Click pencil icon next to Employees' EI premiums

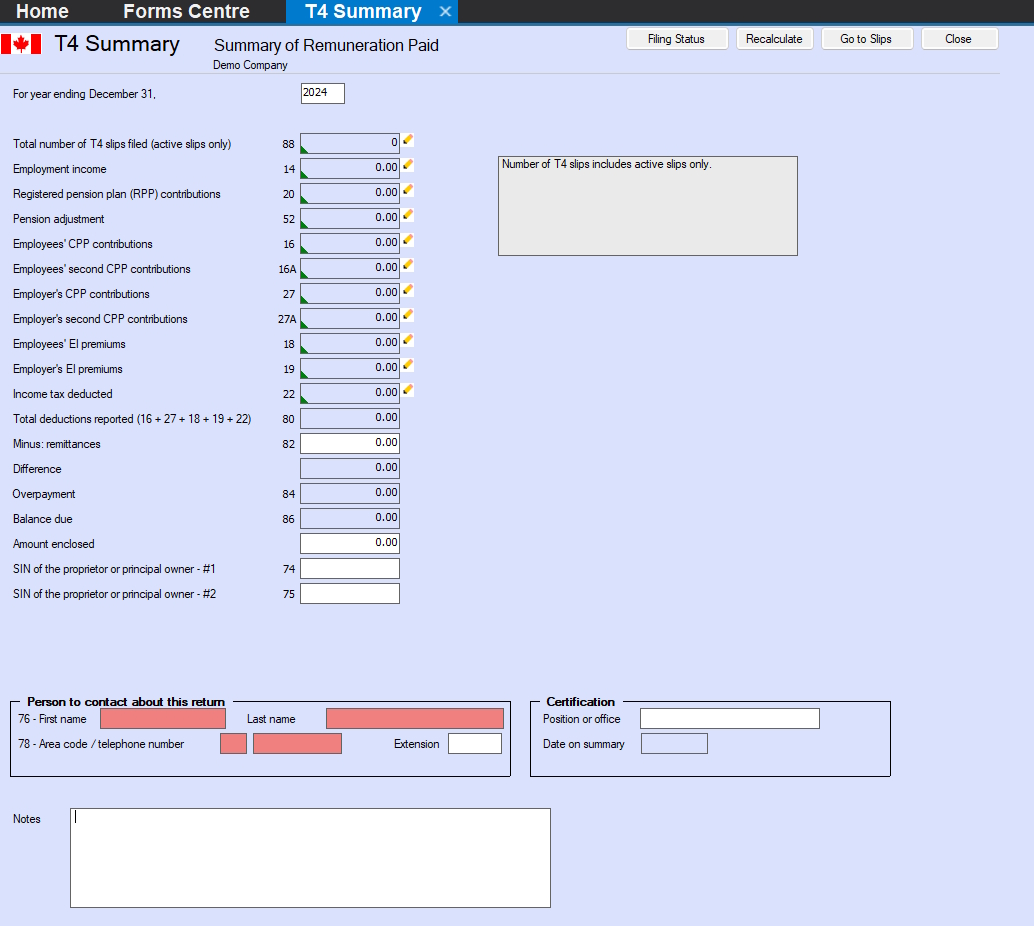pos(408,340)
